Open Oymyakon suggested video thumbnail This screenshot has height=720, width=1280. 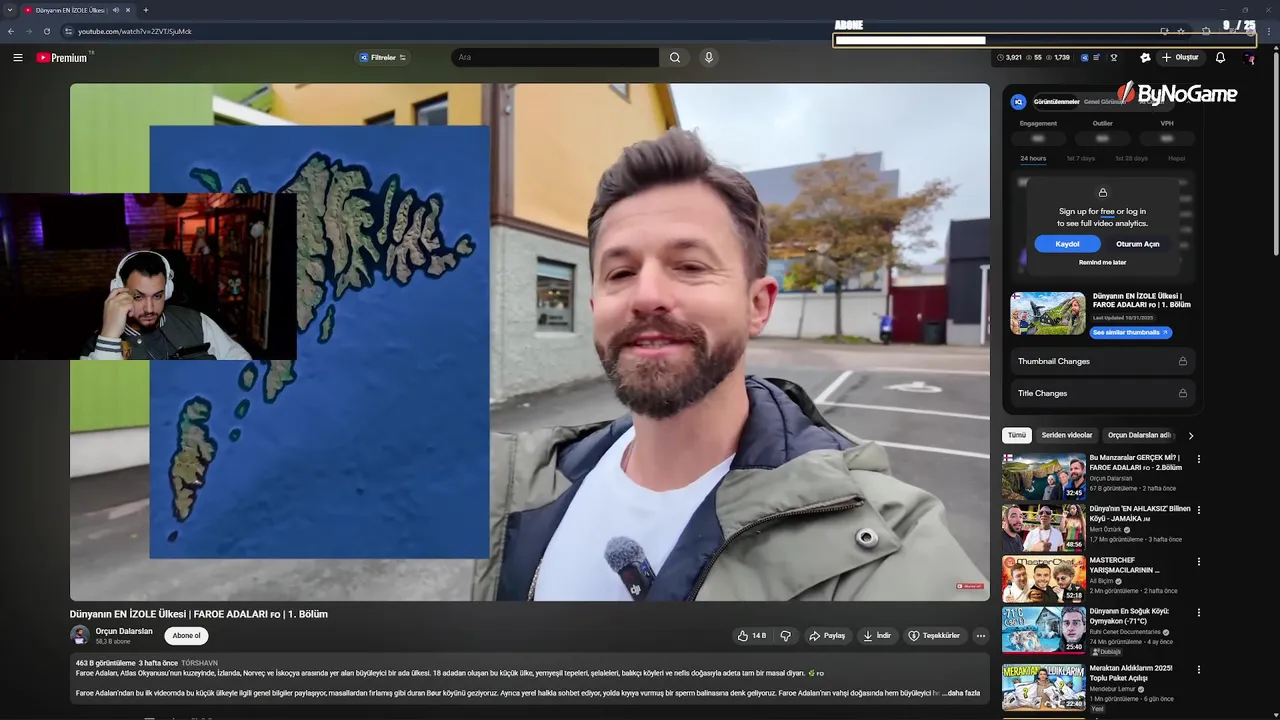pyautogui.click(x=1044, y=630)
